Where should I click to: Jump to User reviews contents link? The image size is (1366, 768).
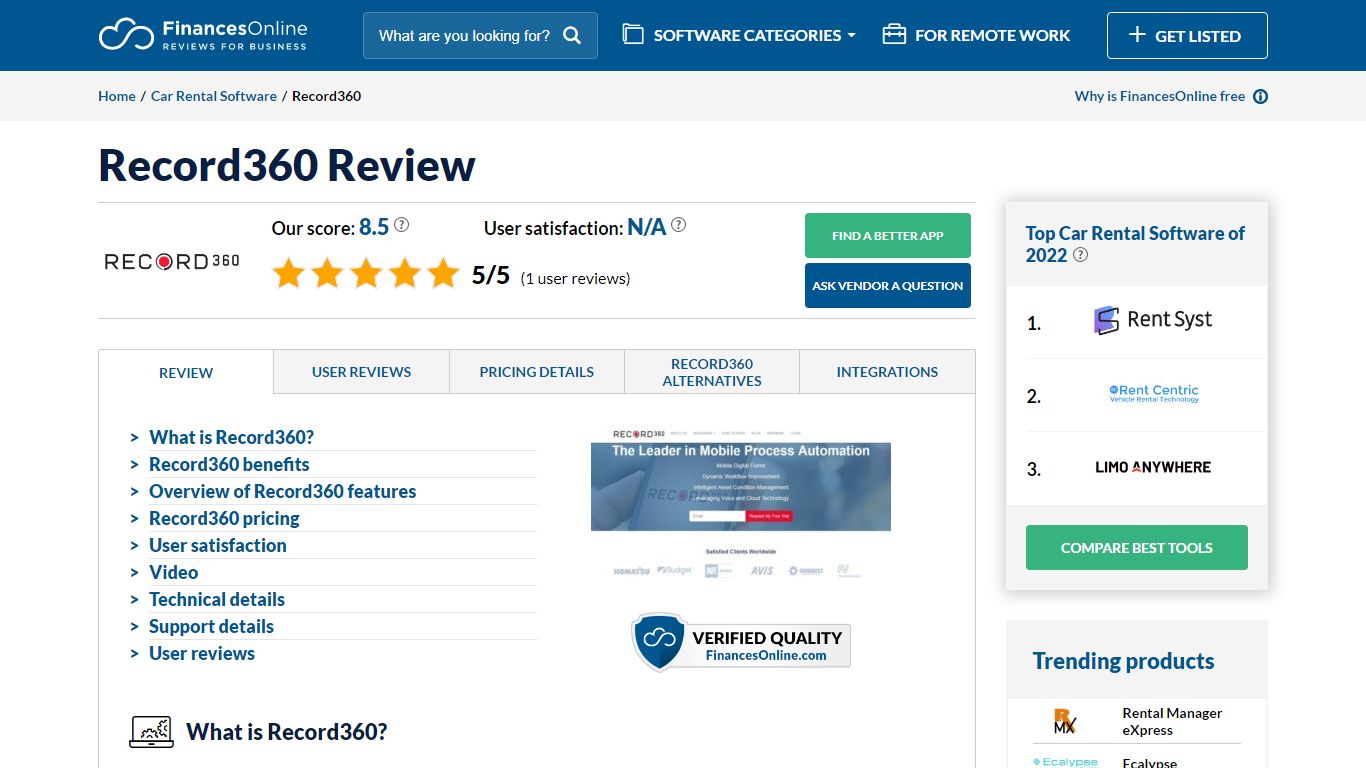(x=202, y=653)
